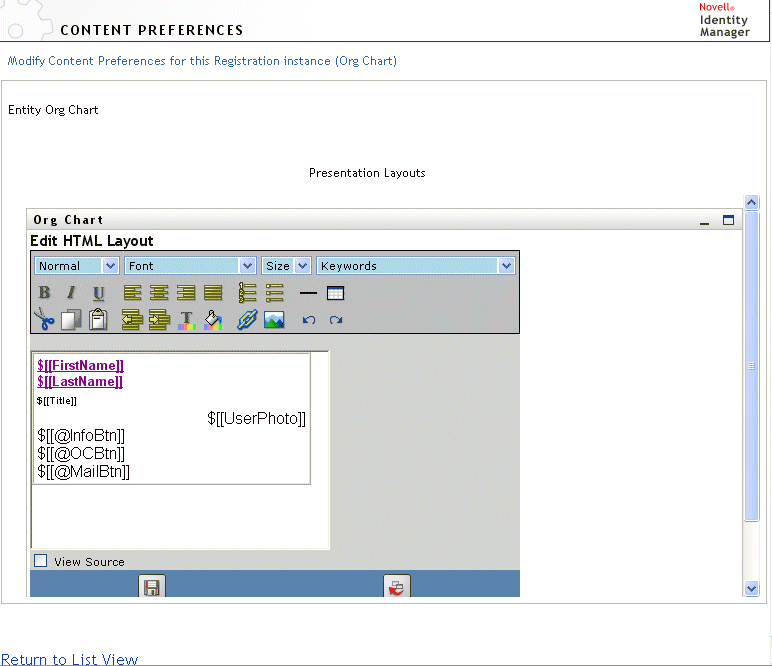Align text right icon

coord(186,293)
